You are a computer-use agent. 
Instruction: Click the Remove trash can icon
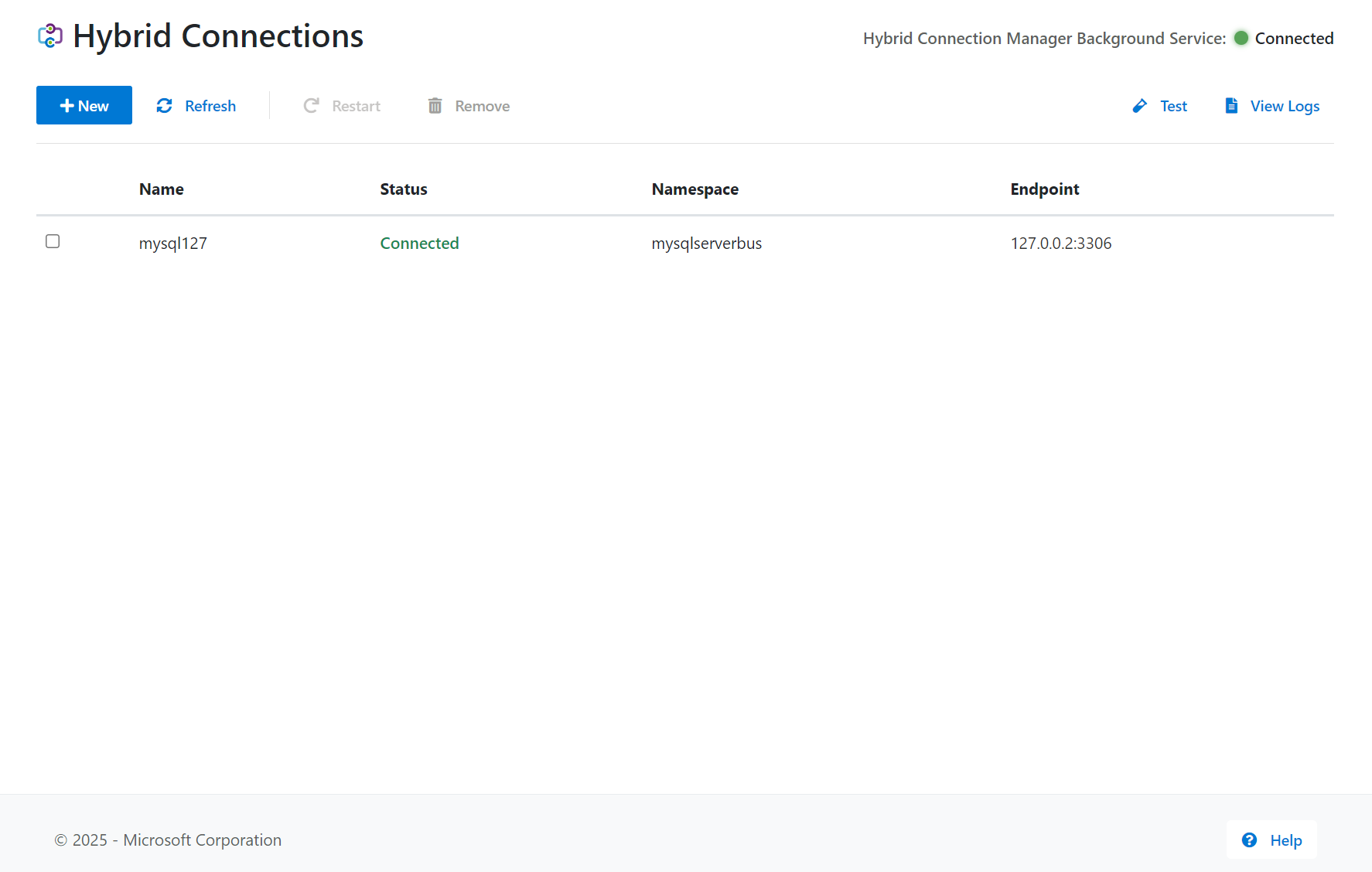pyautogui.click(x=435, y=106)
